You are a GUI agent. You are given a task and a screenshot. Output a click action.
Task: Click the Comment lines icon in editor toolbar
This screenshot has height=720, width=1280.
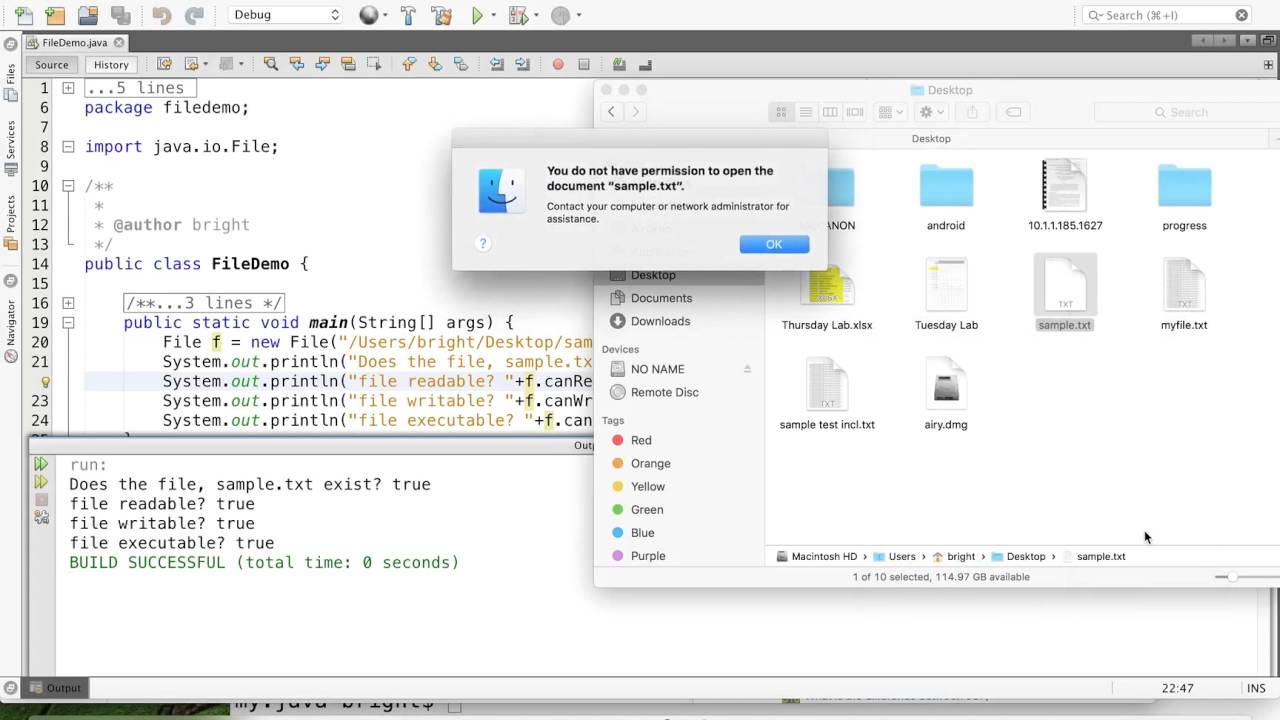[x=619, y=64]
